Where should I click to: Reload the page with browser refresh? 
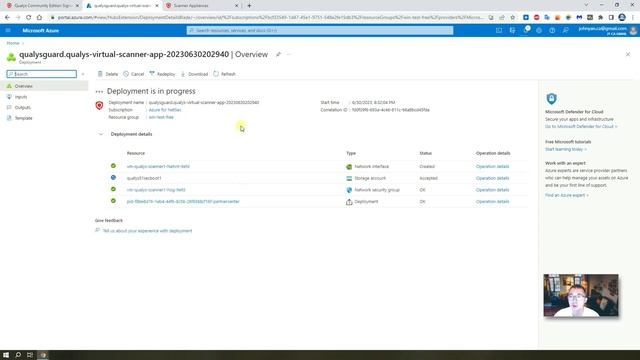[29, 18]
